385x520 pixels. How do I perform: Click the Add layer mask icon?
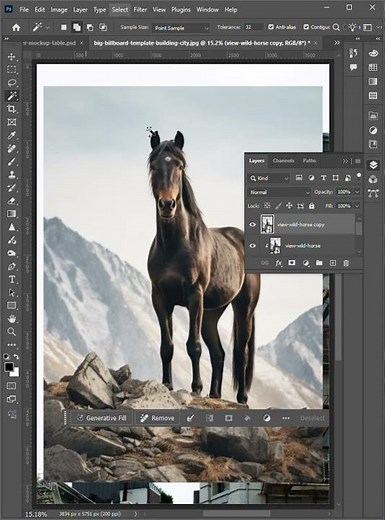[x=292, y=263]
